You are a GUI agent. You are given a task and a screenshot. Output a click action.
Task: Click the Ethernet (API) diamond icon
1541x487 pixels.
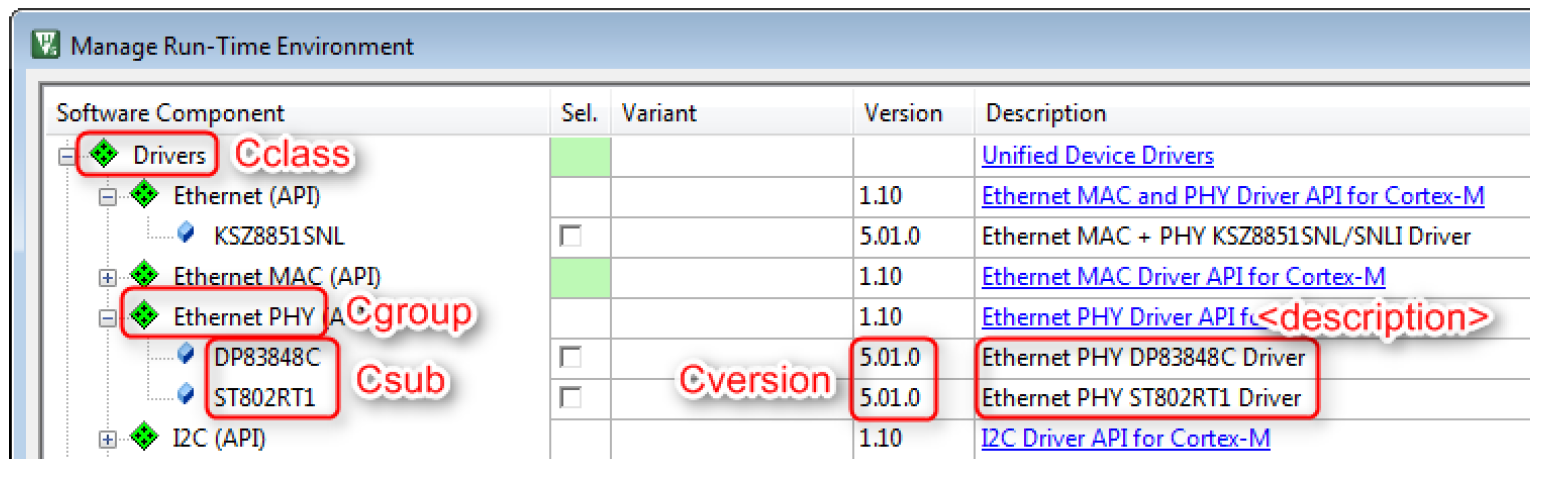click(144, 196)
